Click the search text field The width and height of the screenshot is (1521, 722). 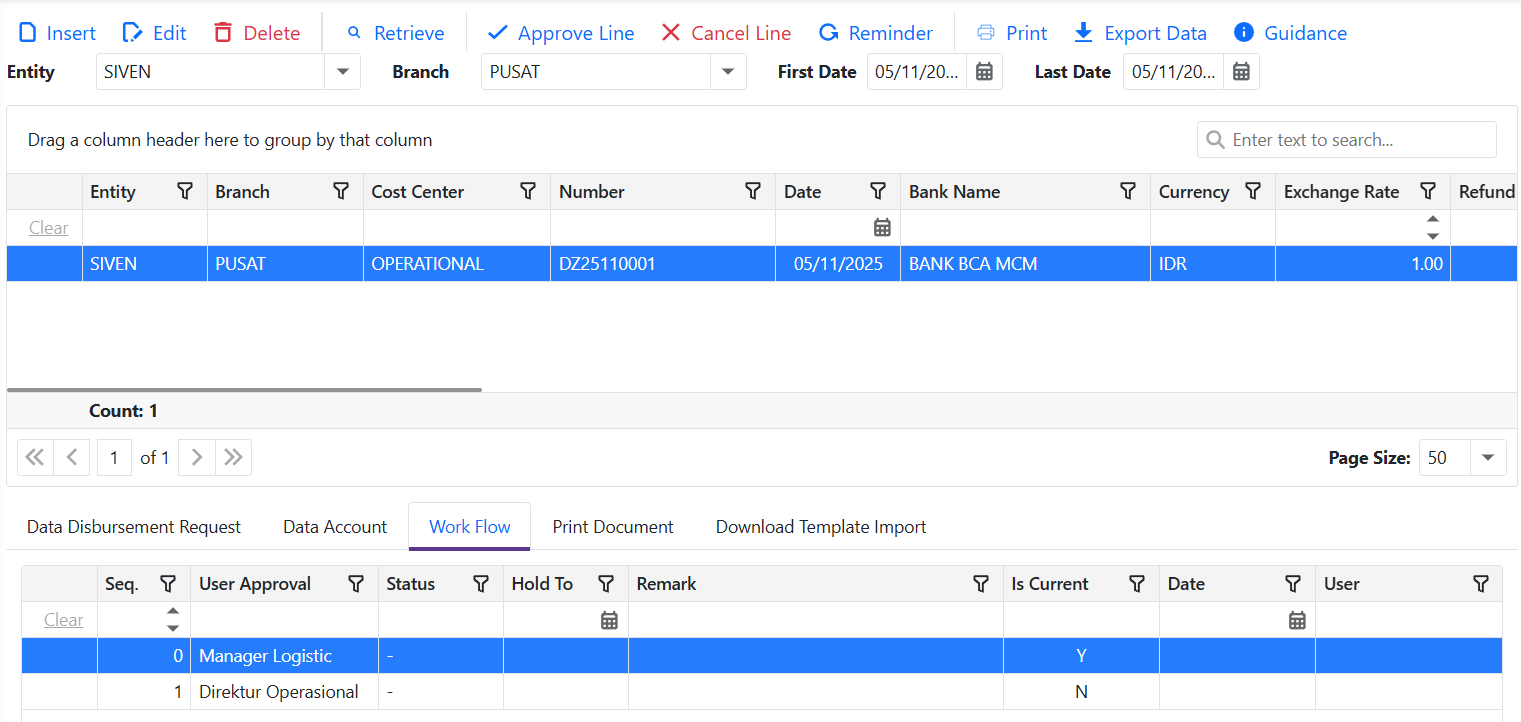[x=1346, y=140]
